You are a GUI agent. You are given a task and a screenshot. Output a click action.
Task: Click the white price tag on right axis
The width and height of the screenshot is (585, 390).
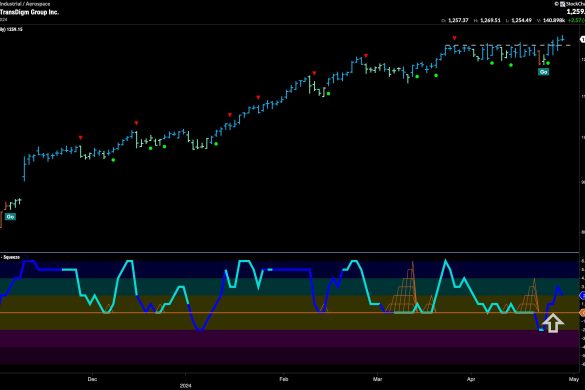(x=582, y=39)
